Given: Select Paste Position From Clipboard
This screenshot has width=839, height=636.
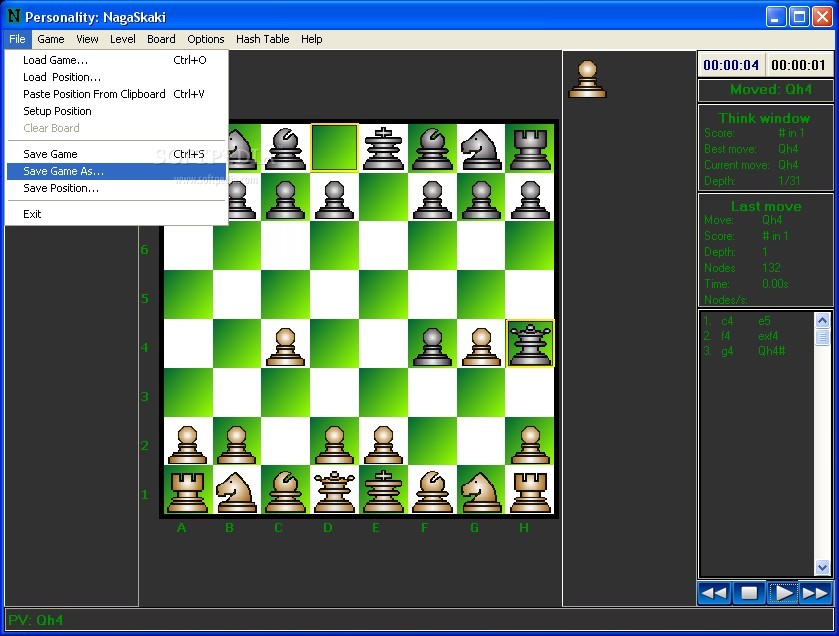Looking at the screenshot, I should pos(117,94).
